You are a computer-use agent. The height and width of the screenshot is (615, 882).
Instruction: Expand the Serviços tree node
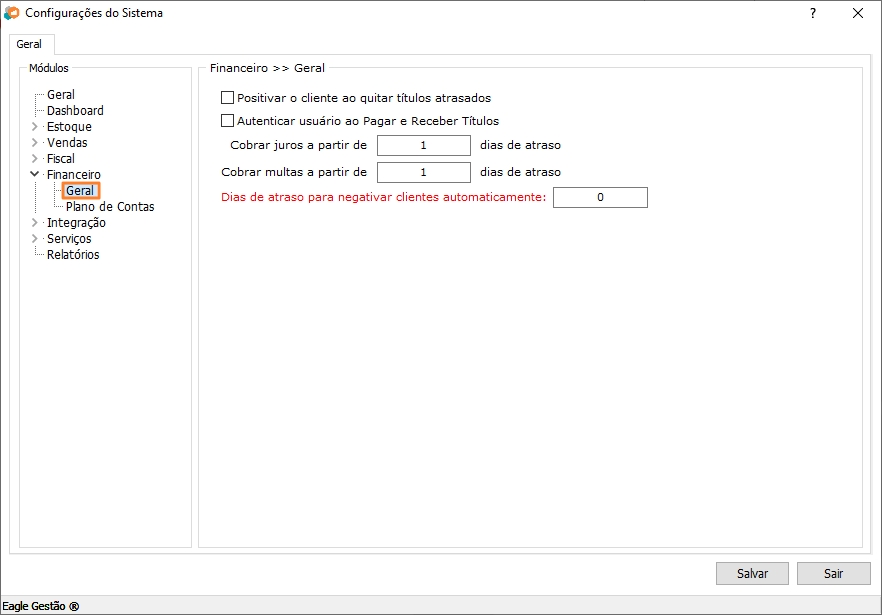click(x=35, y=239)
